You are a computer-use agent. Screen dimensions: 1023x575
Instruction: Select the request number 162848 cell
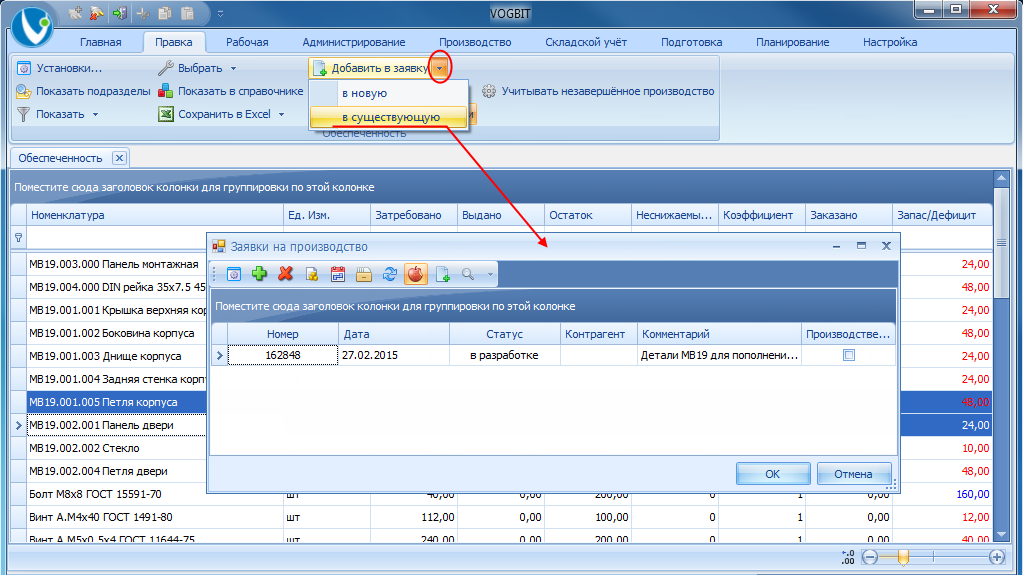[282, 355]
